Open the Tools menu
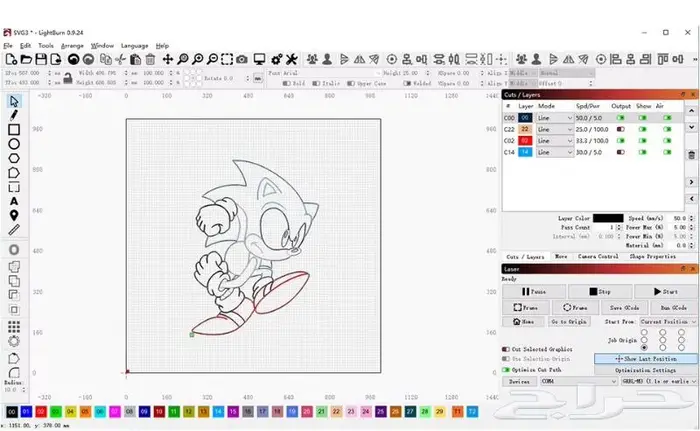700x431 pixels. [46, 46]
